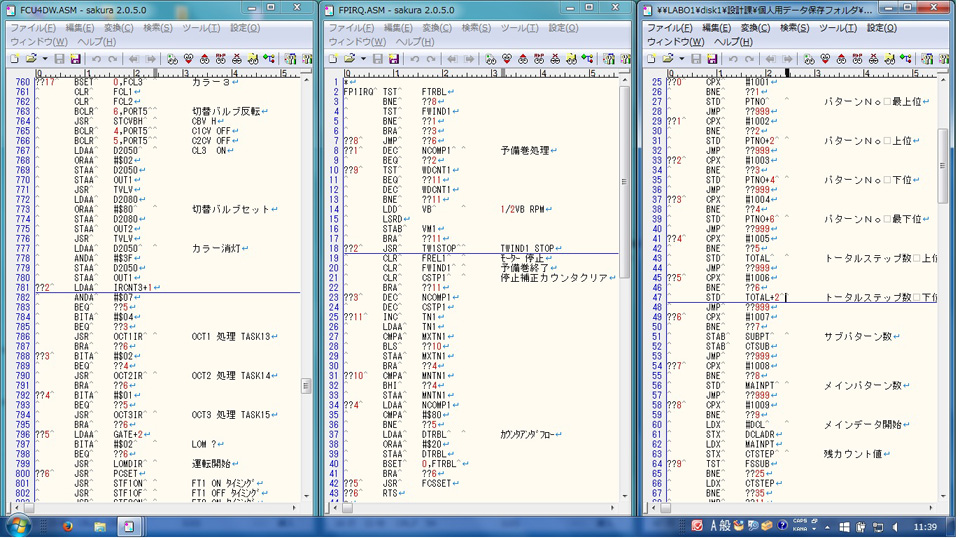
Task: Click network icon in system tray
Action: 878,527
